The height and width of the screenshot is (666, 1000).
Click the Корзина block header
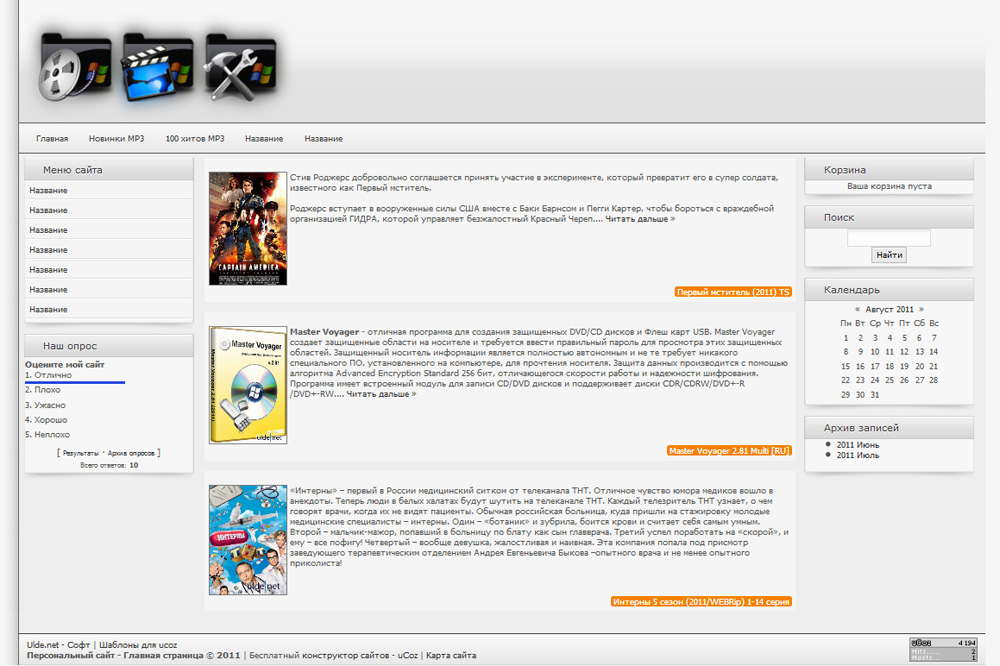[889, 170]
